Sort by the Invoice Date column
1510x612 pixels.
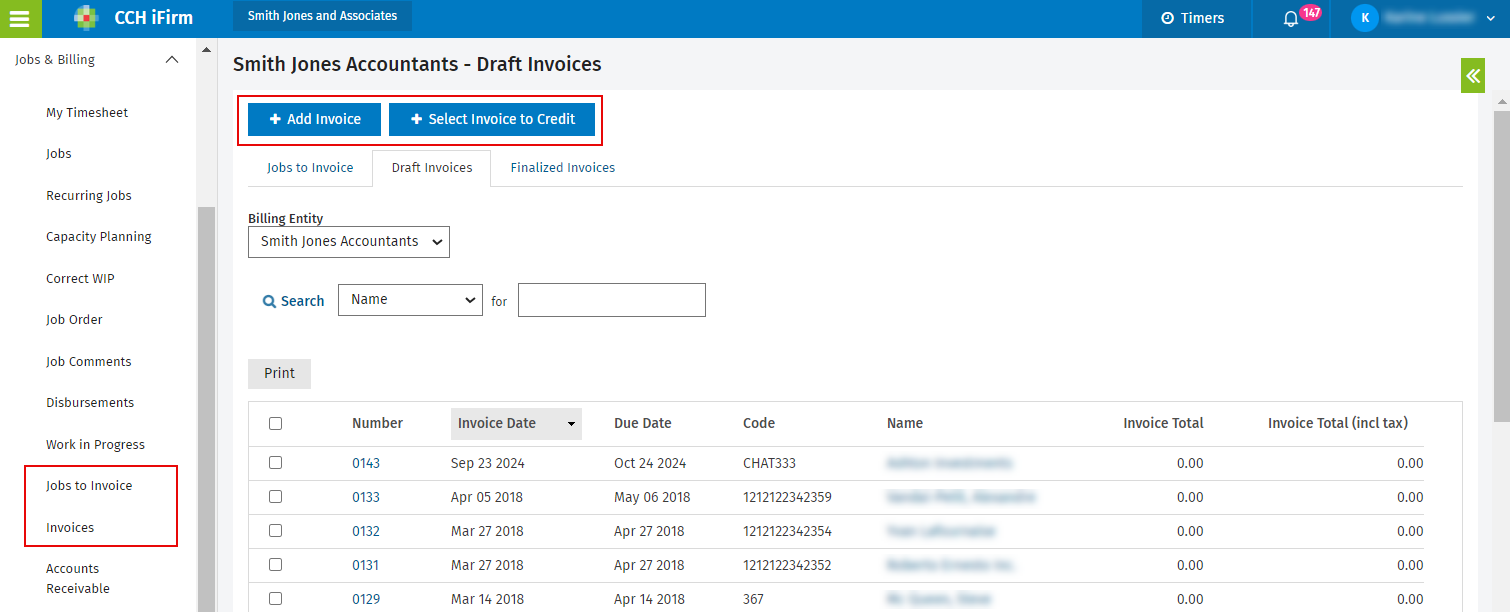click(x=516, y=424)
